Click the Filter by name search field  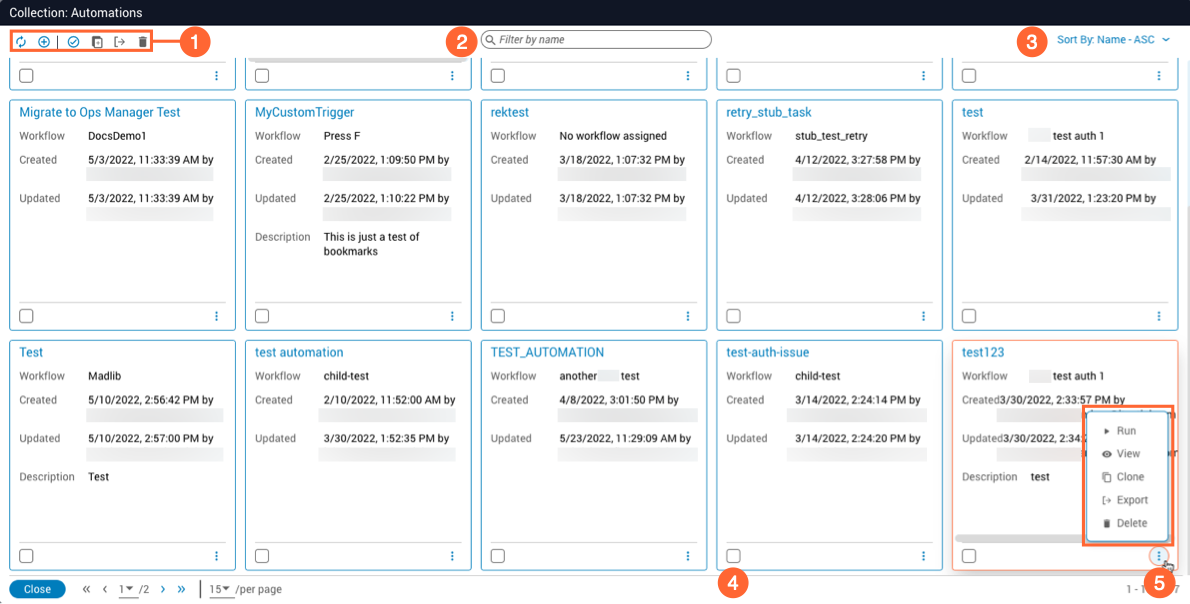597,39
